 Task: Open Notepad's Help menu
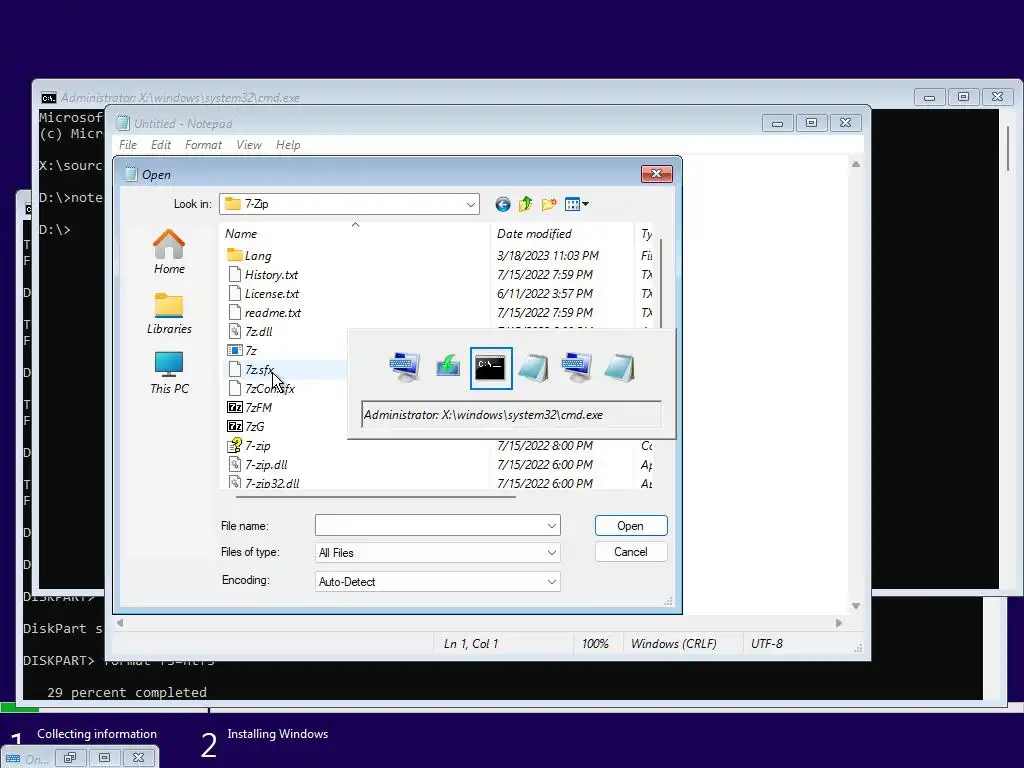[x=288, y=145]
